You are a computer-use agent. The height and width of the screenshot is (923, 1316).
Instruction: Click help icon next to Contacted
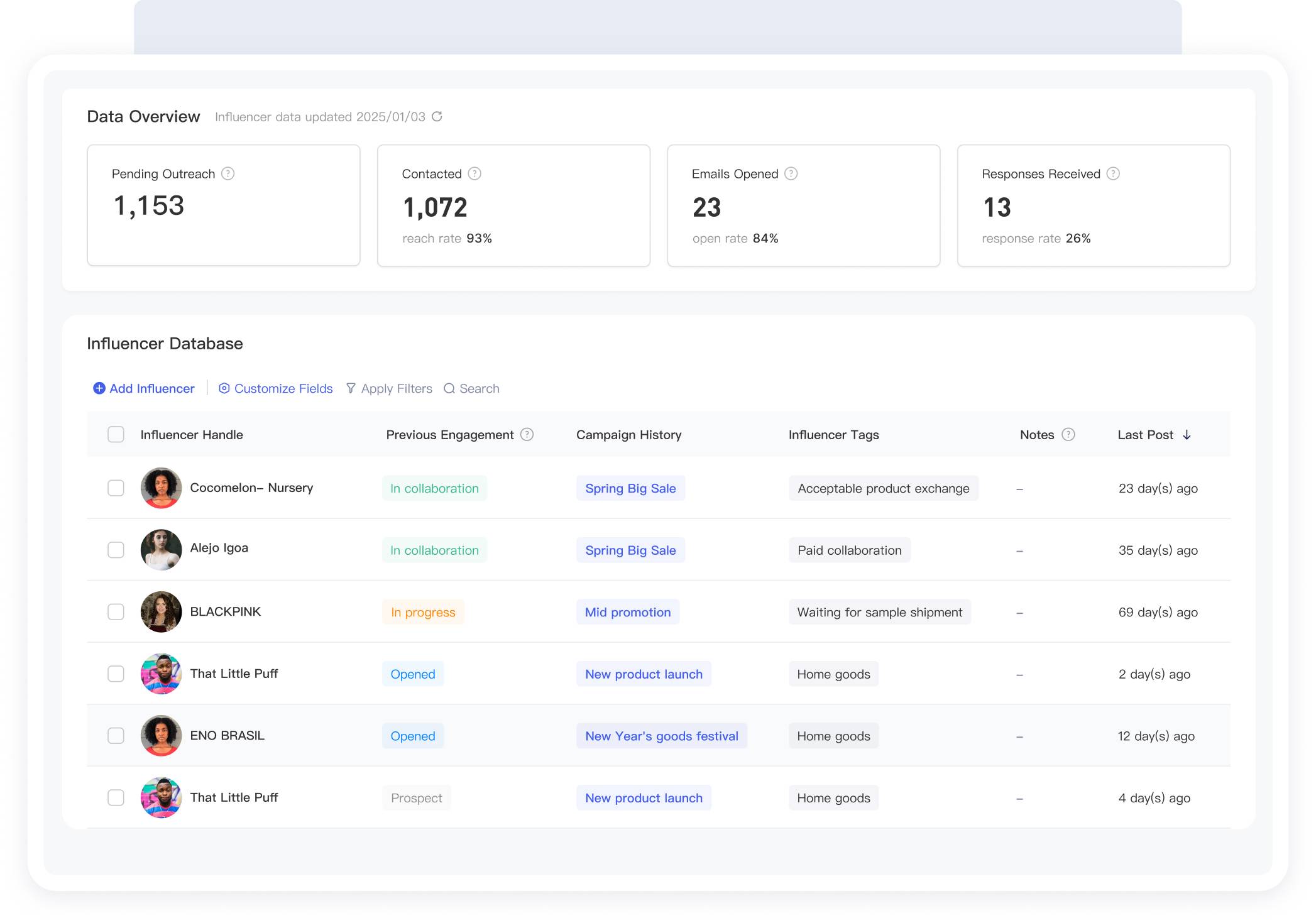(x=474, y=173)
